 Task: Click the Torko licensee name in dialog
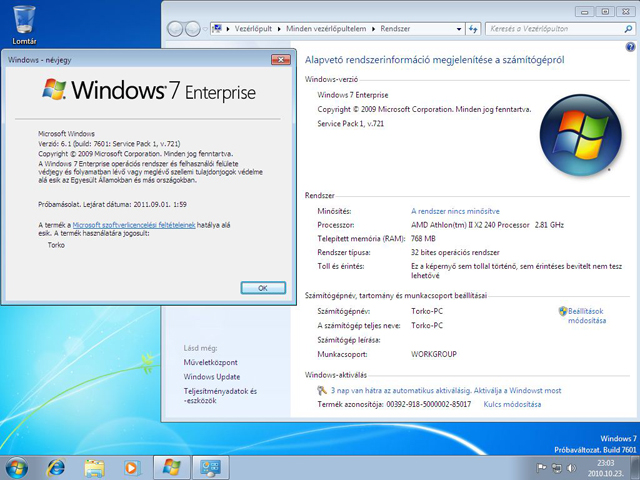point(56,245)
